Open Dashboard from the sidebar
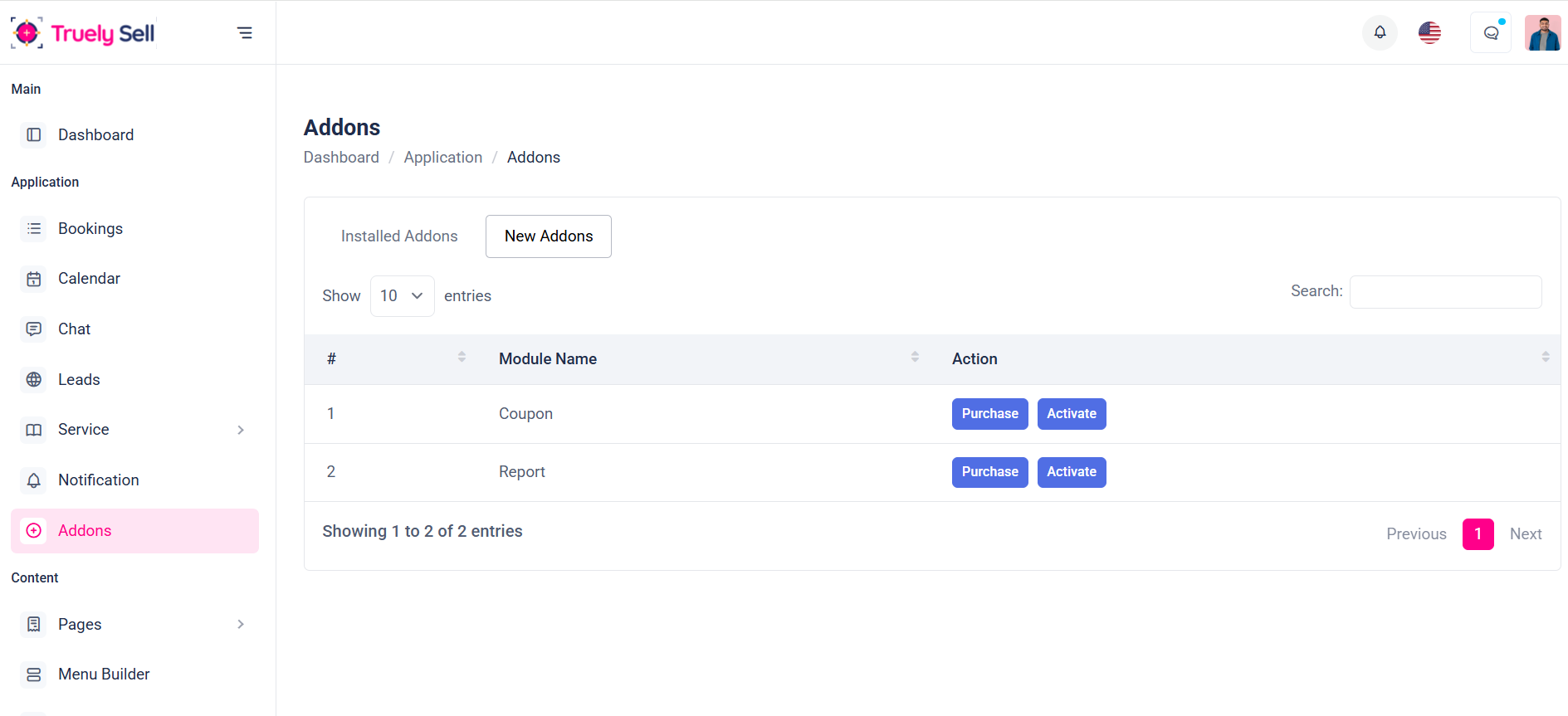 95,134
